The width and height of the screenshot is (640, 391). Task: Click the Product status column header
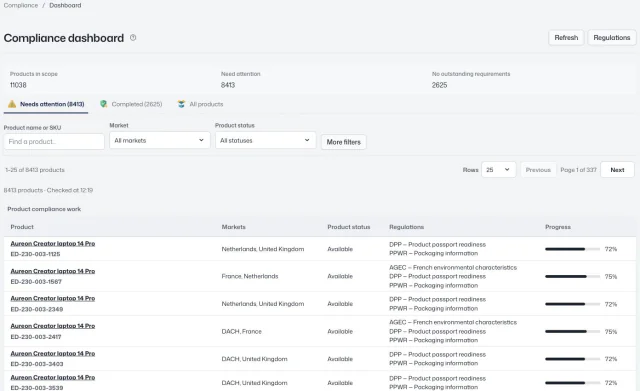[349, 227]
